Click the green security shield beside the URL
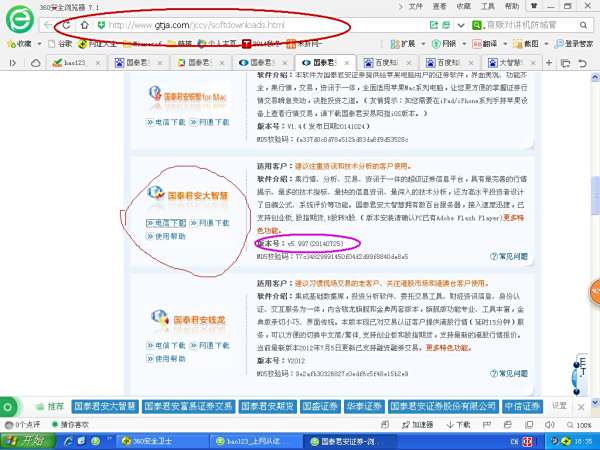This screenshot has height=450, width=600. pyautogui.click(x=101, y=25)
